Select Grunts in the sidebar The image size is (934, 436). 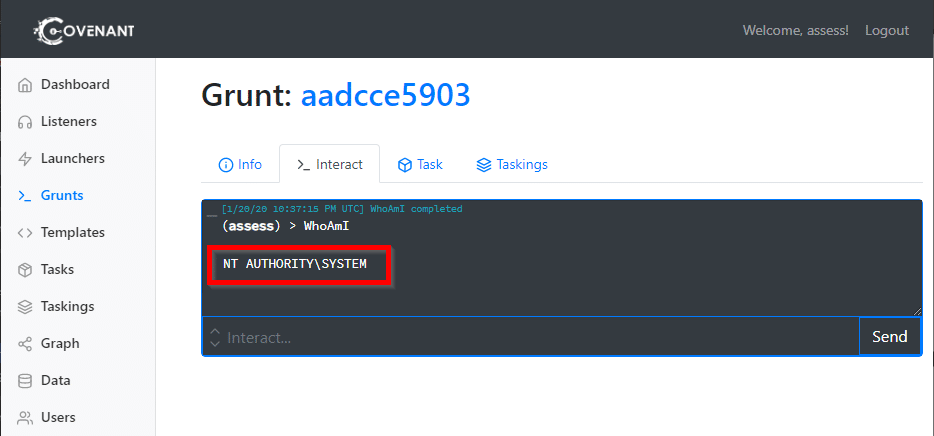(x=62, y=195)
